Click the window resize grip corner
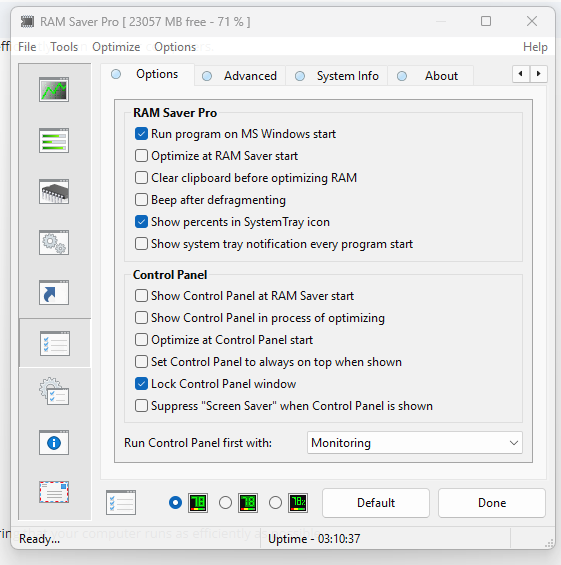The height and width of the screenshot is (565, 561). pyautogui.click(x=549, y=543)
